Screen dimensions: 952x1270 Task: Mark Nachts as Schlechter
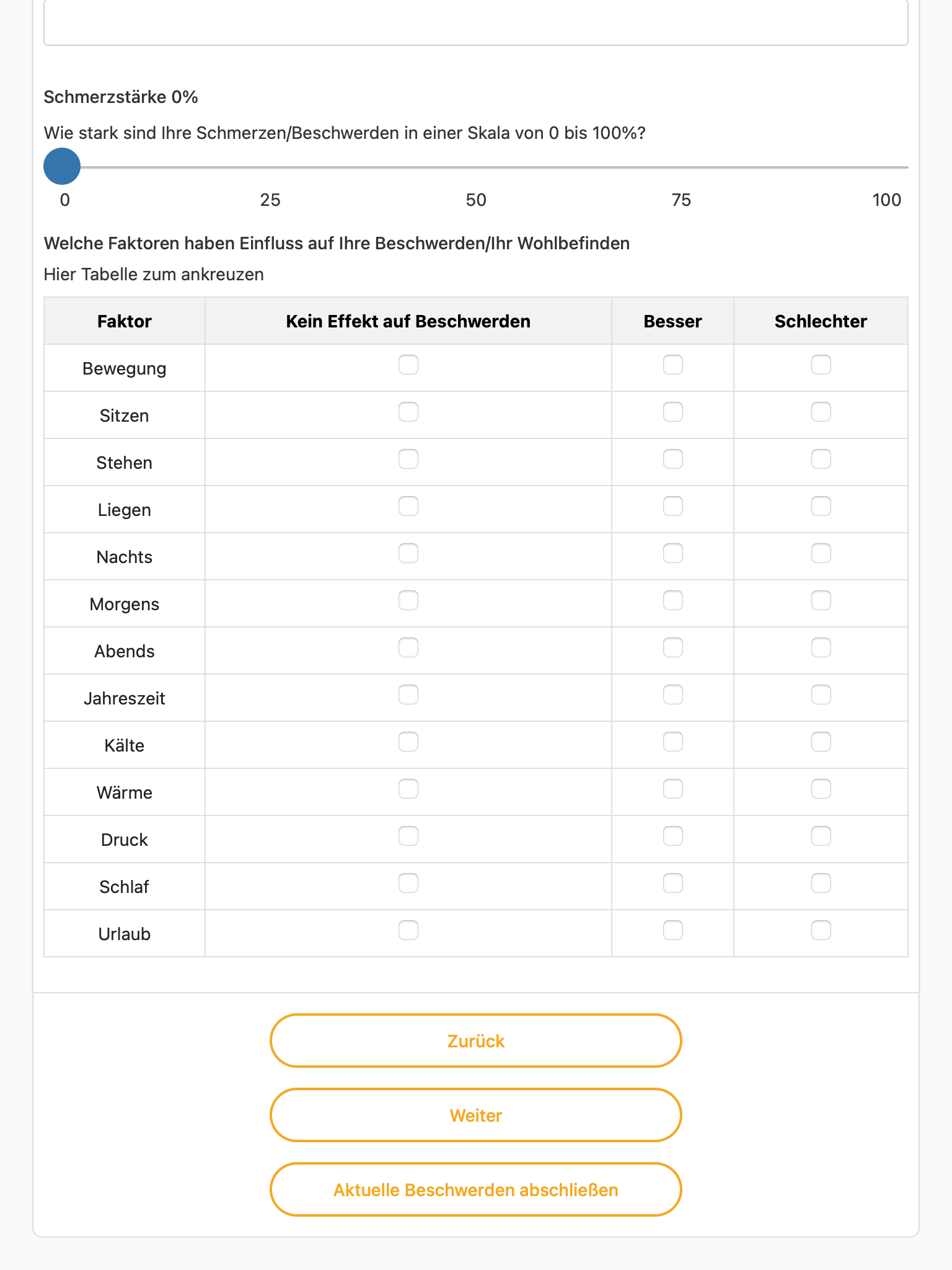(821, 553)
